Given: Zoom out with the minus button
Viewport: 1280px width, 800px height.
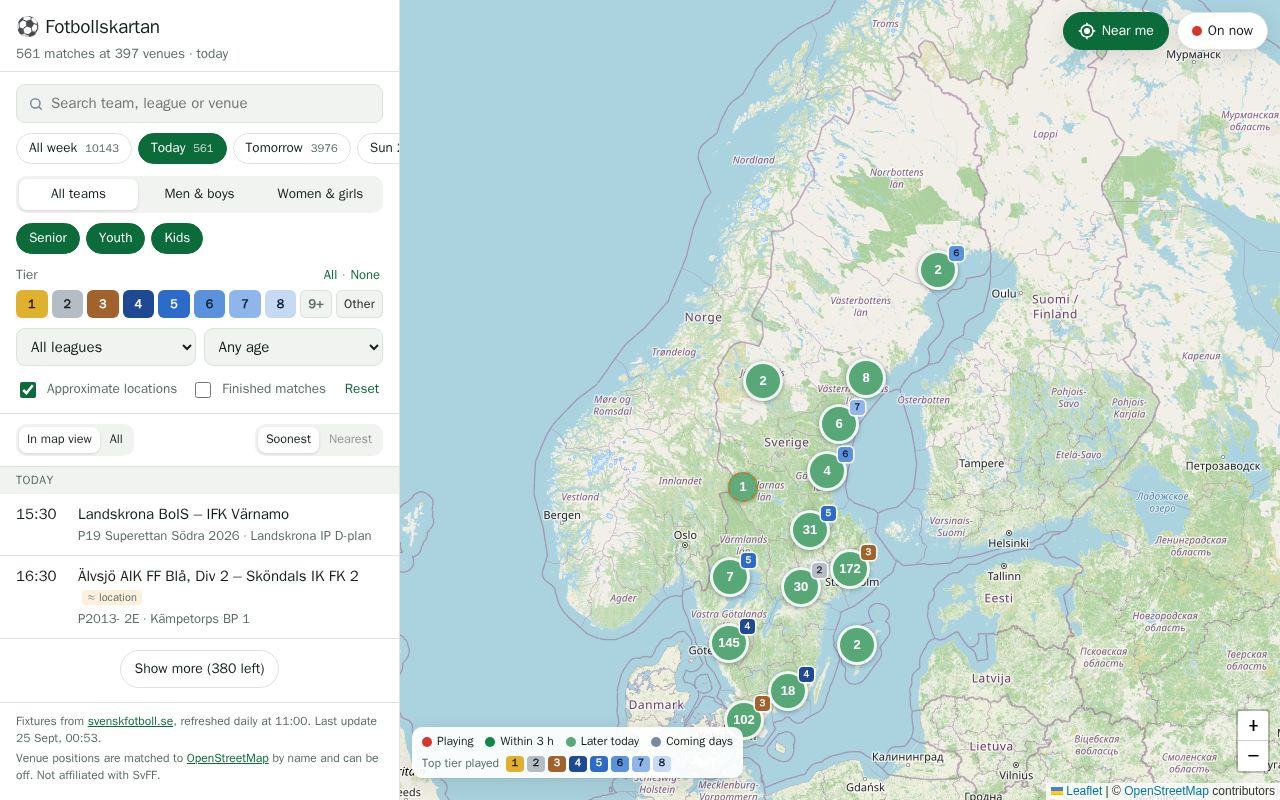Looking at the screenshot, I should tap(1253, 756).
